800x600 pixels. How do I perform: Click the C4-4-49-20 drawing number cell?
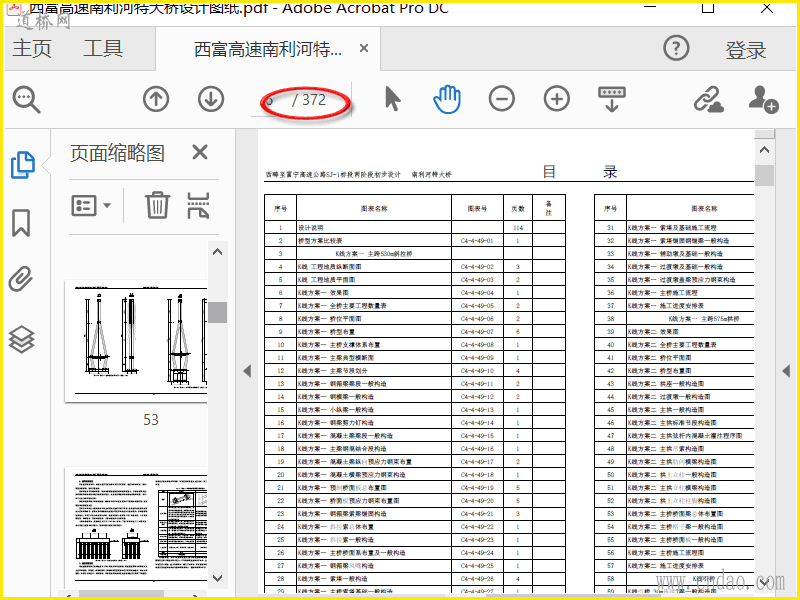[477, 501]
